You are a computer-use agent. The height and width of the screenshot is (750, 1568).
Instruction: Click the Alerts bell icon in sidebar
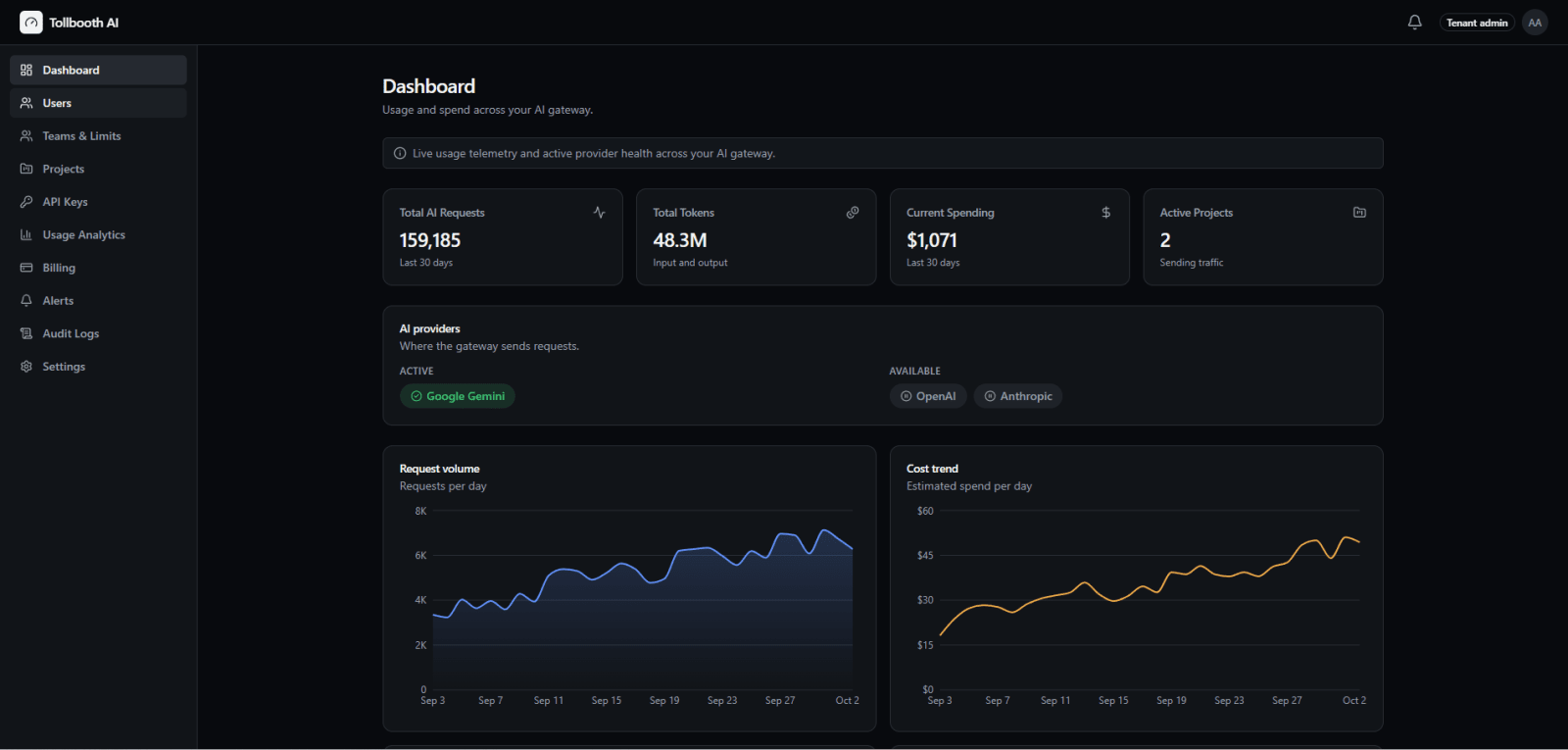point(26,301)
